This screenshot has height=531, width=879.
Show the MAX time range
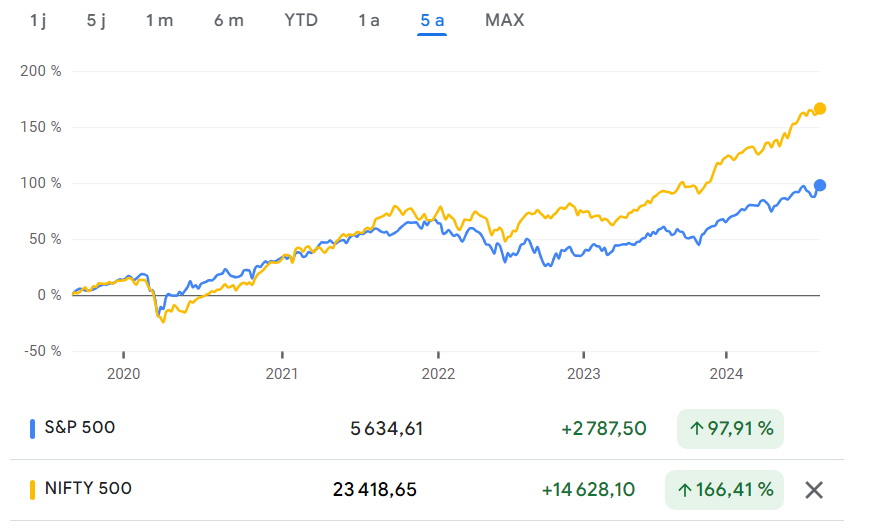click(504, 20)
